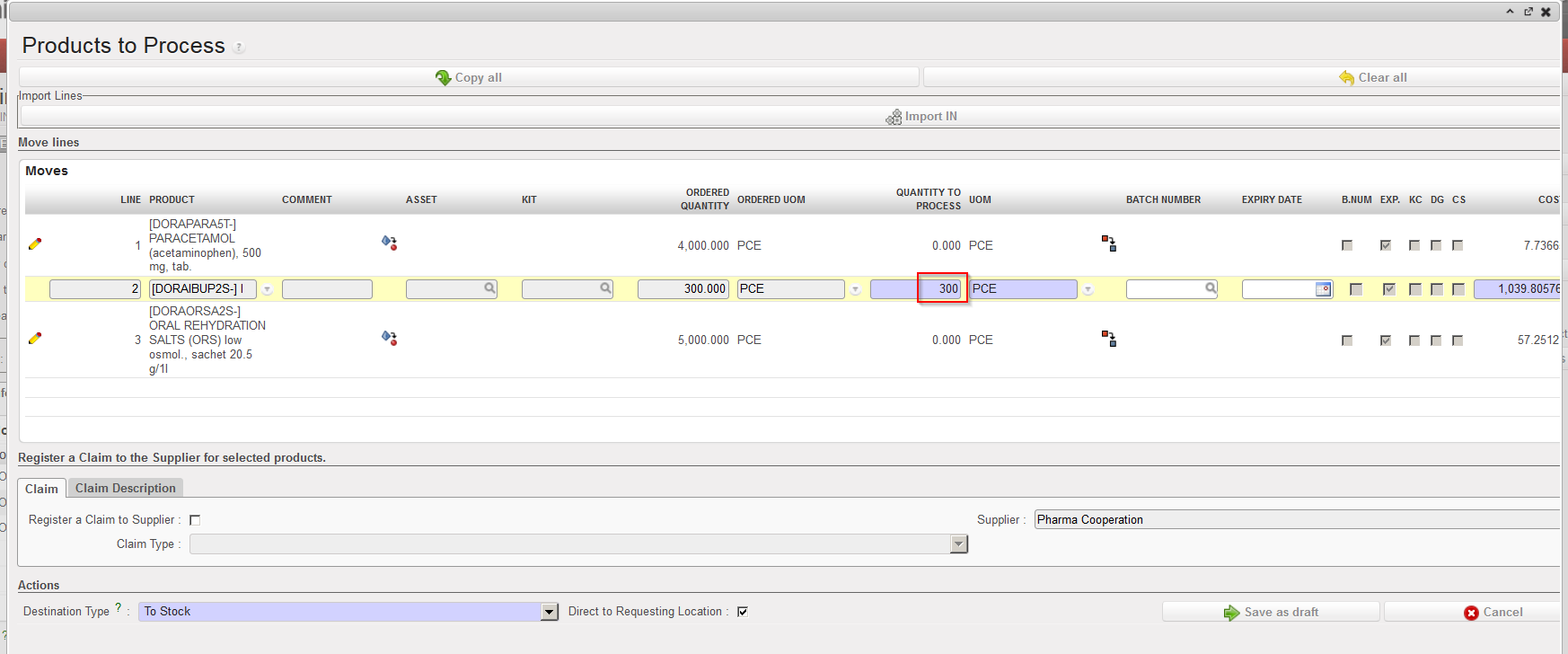Toggle the B.NUM checkbox in line 2
The image size is (1568, 654).
1356,289
